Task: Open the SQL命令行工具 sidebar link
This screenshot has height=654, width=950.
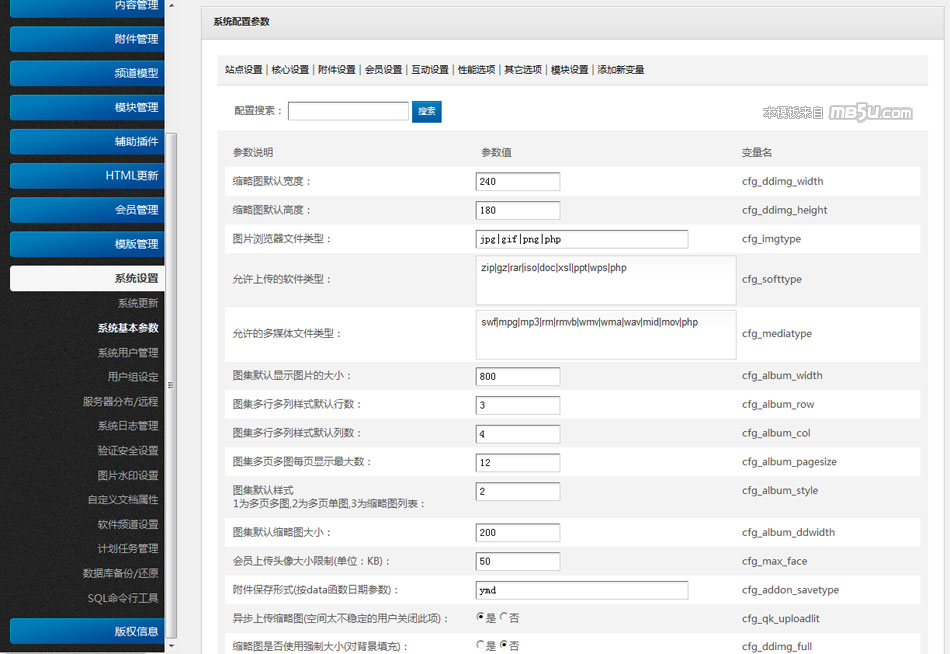Action: point(123,598)
